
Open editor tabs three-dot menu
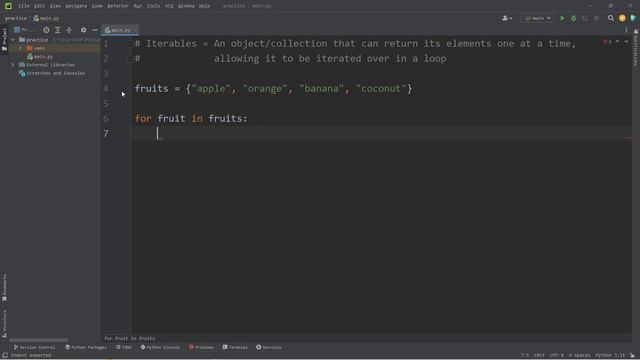626,30
